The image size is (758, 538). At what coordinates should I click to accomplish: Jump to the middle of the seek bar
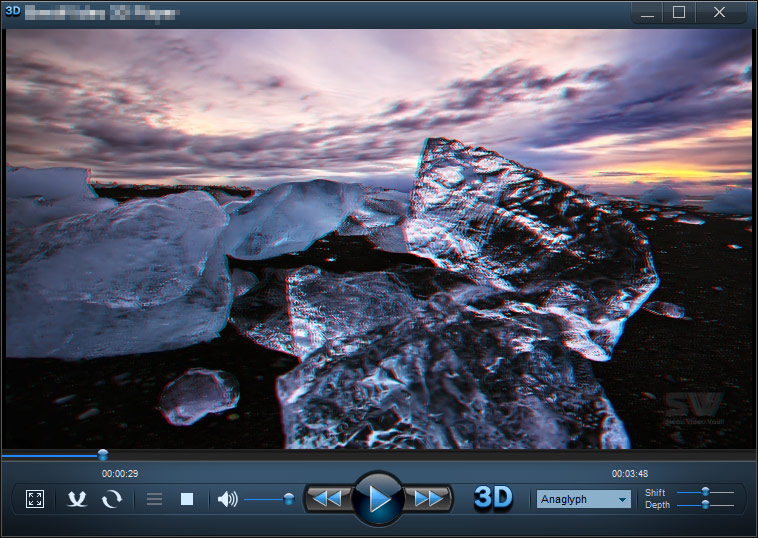[379, 455]
